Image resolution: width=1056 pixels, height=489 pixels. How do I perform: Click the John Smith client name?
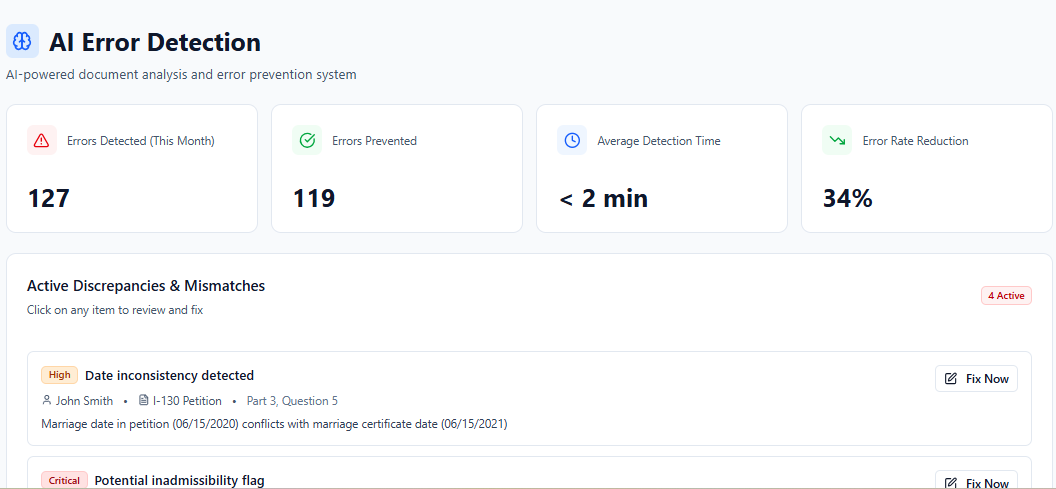click(84, 401)
